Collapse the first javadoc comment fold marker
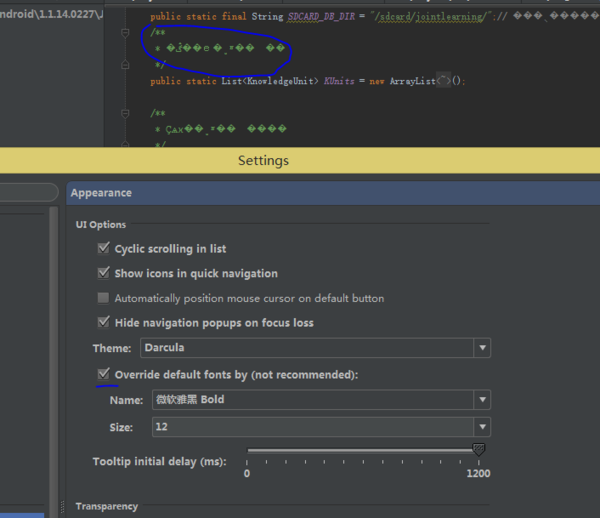600x518 pixels. pos(125,33)
